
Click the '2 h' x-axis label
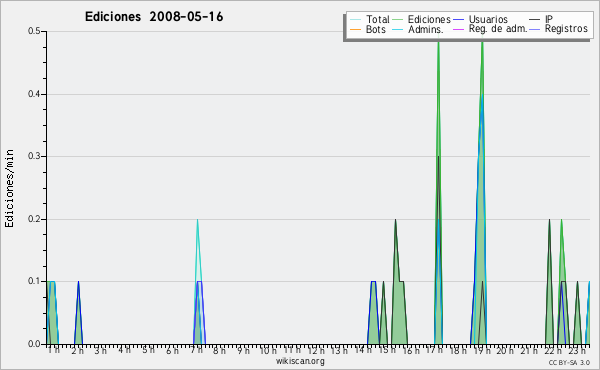77,350
